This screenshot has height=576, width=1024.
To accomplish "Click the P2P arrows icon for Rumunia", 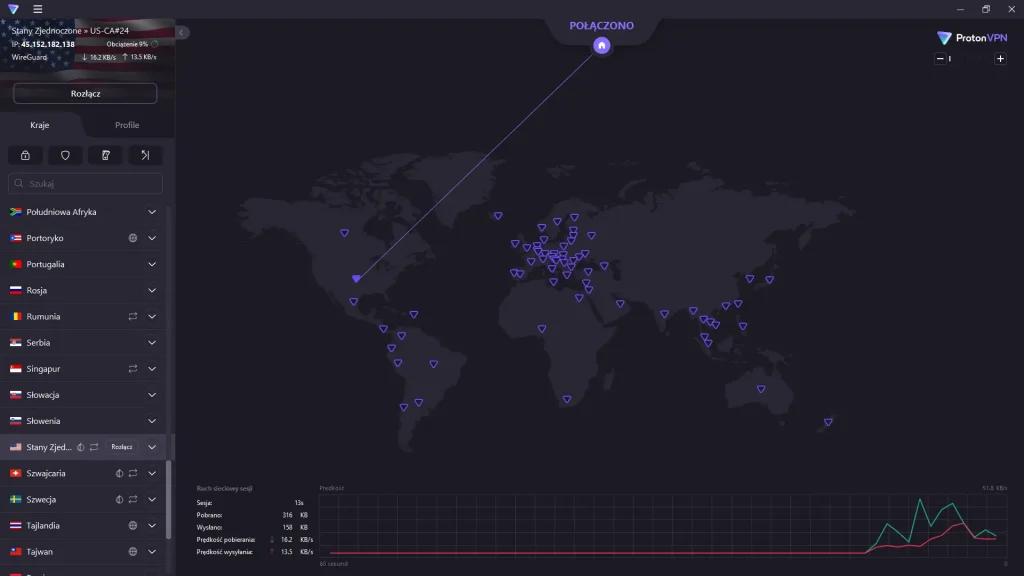I will click(133, 316).
